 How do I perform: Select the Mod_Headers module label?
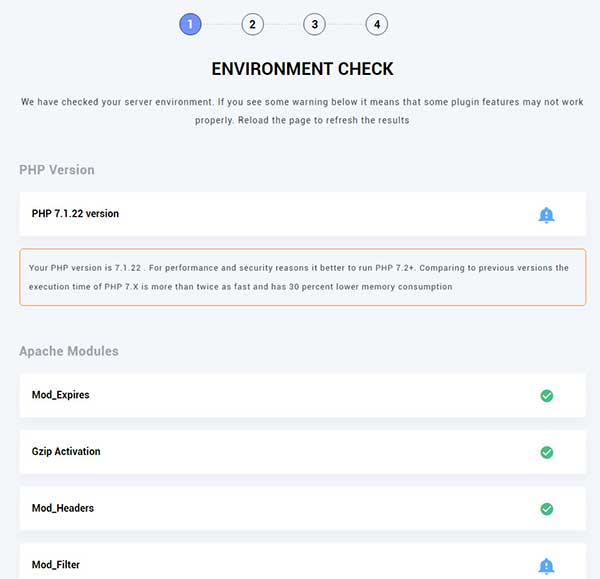pyautogui.click(x=63, y=509)
